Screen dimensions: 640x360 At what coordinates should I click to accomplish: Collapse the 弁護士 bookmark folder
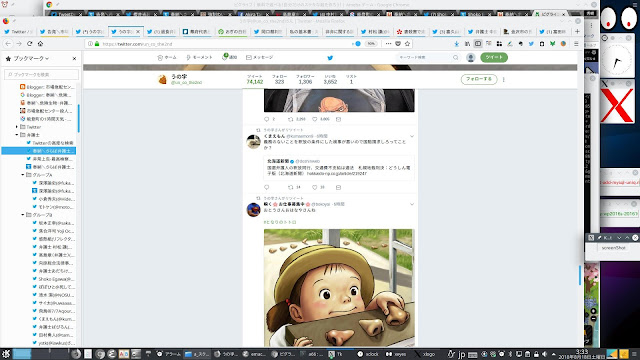coord(17,135)
